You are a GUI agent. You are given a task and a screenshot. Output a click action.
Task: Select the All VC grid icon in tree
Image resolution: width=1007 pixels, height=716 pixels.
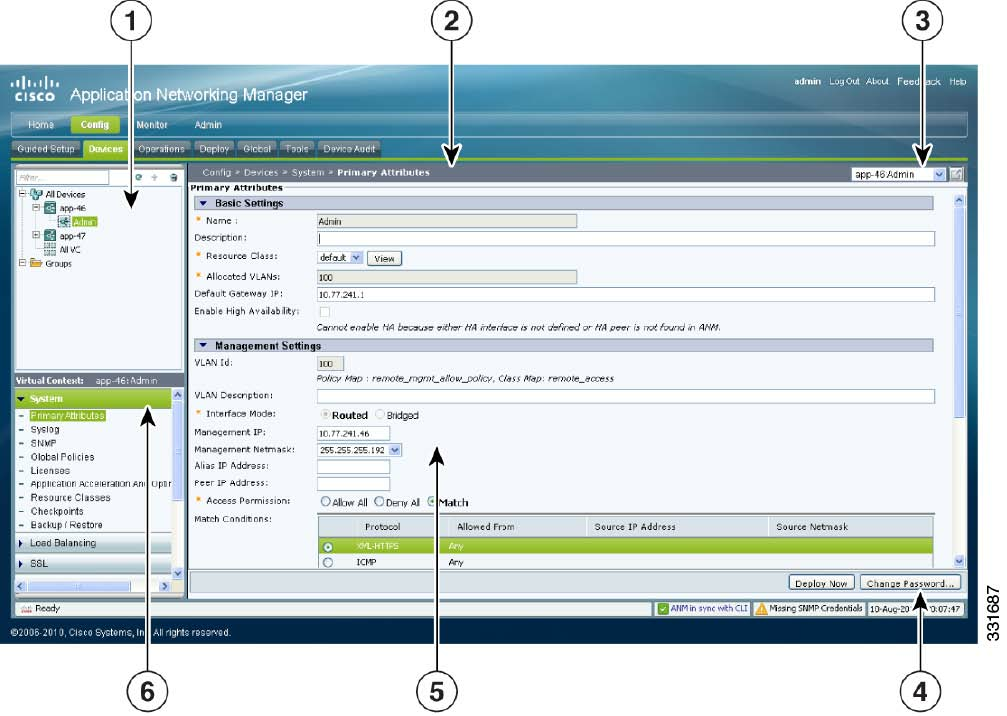[x=49, y=249]
